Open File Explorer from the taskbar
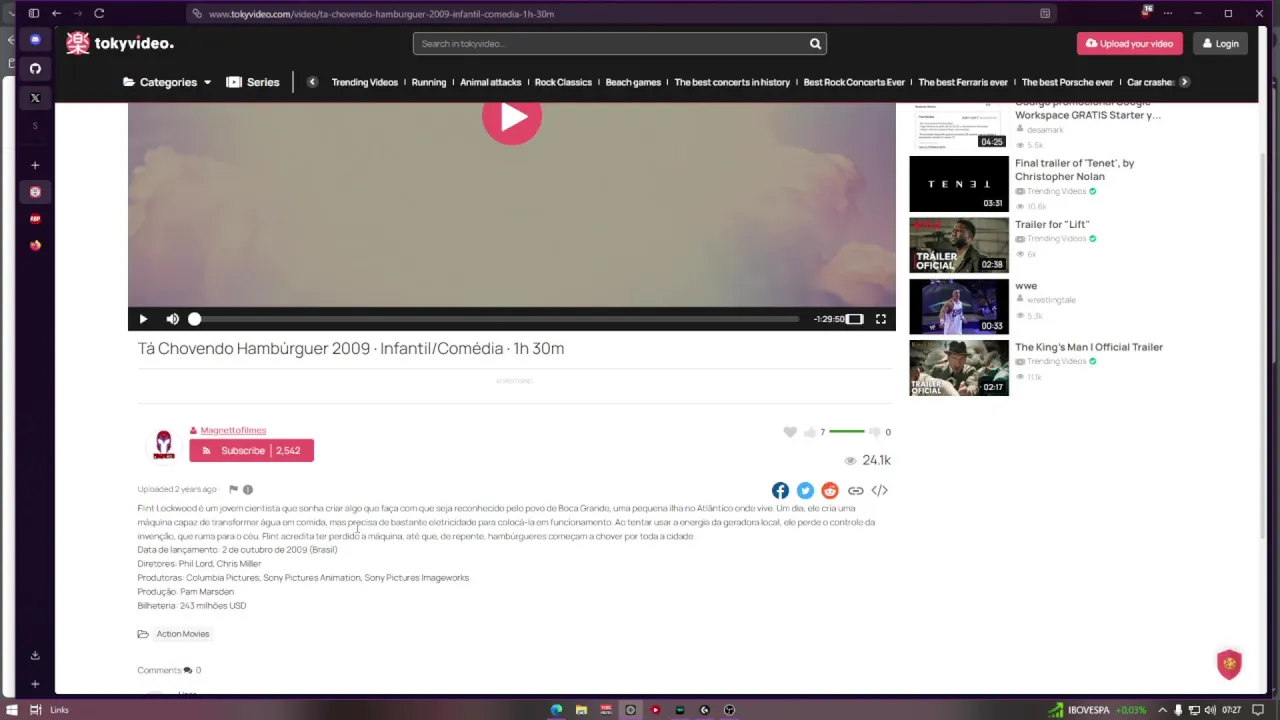This screenshot has height=720, width=1280. point(581,710)
